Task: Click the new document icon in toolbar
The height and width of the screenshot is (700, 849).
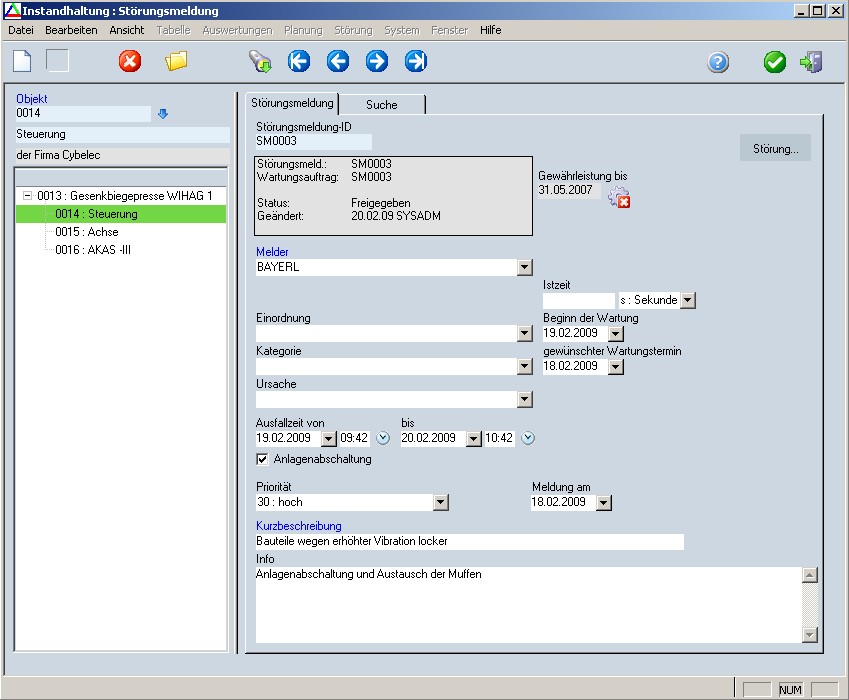Action: (x=22, y=61)
